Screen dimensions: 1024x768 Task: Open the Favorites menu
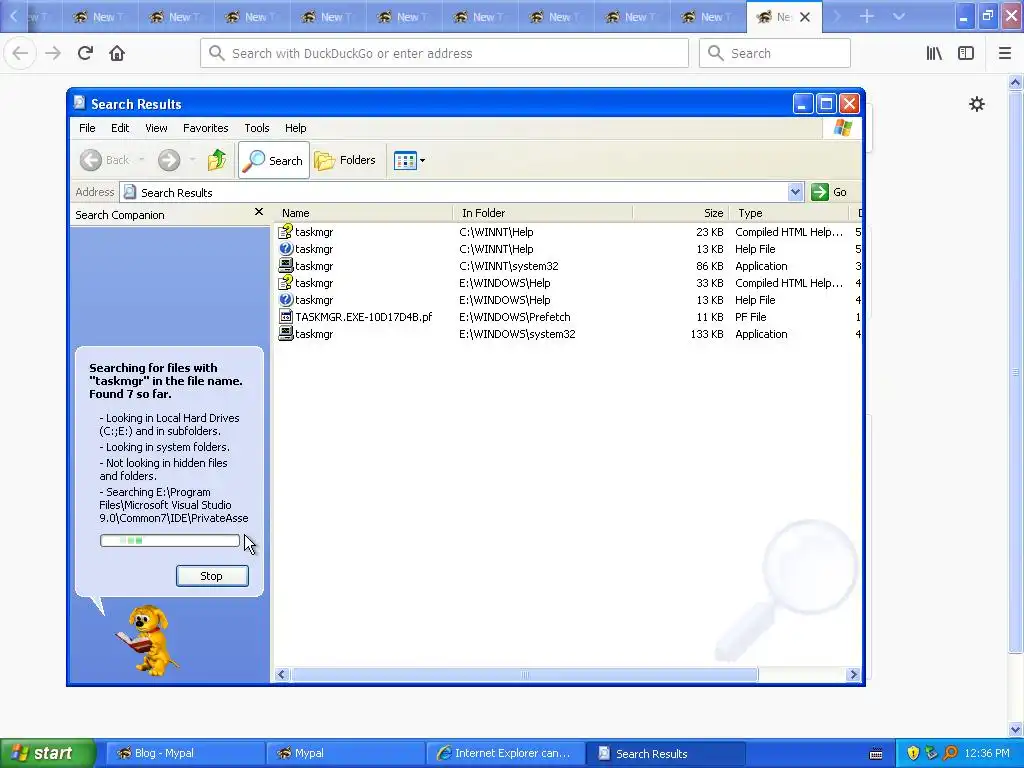click(206, 128)
